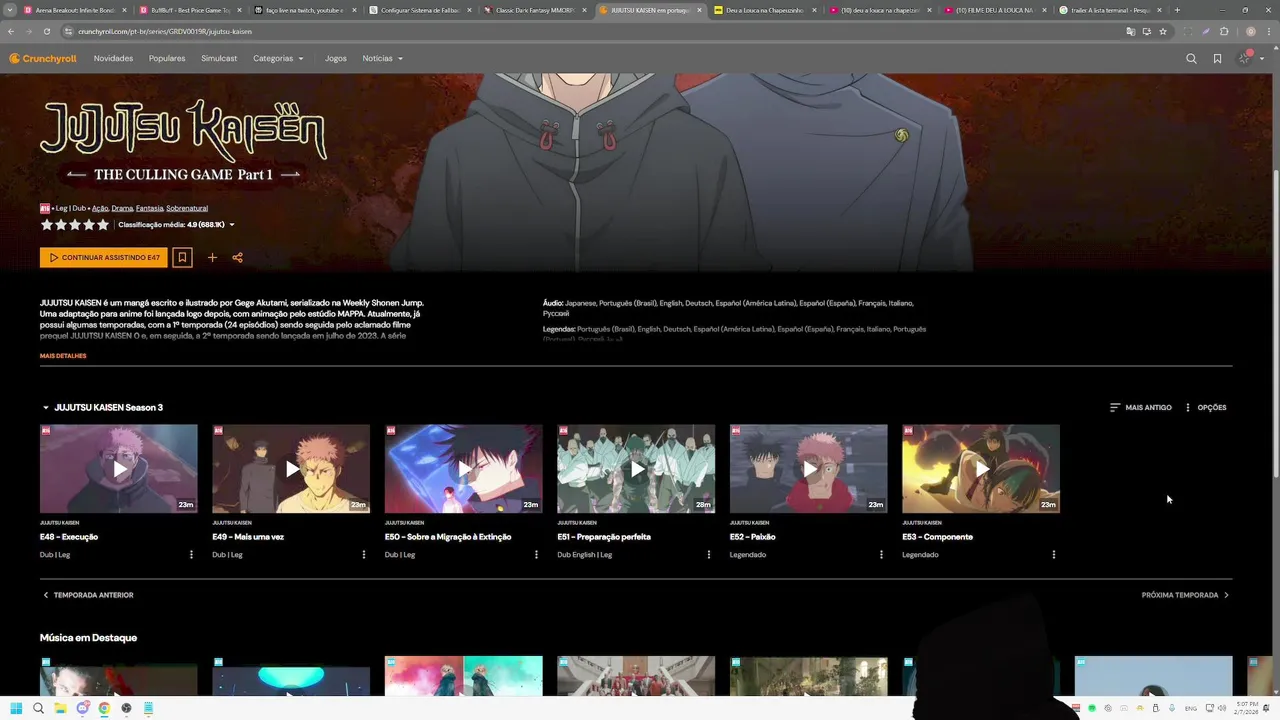This screenshot has height=720, width=1280.
Task: Open the taskbar clock and date
Action: coord(1244,708)
